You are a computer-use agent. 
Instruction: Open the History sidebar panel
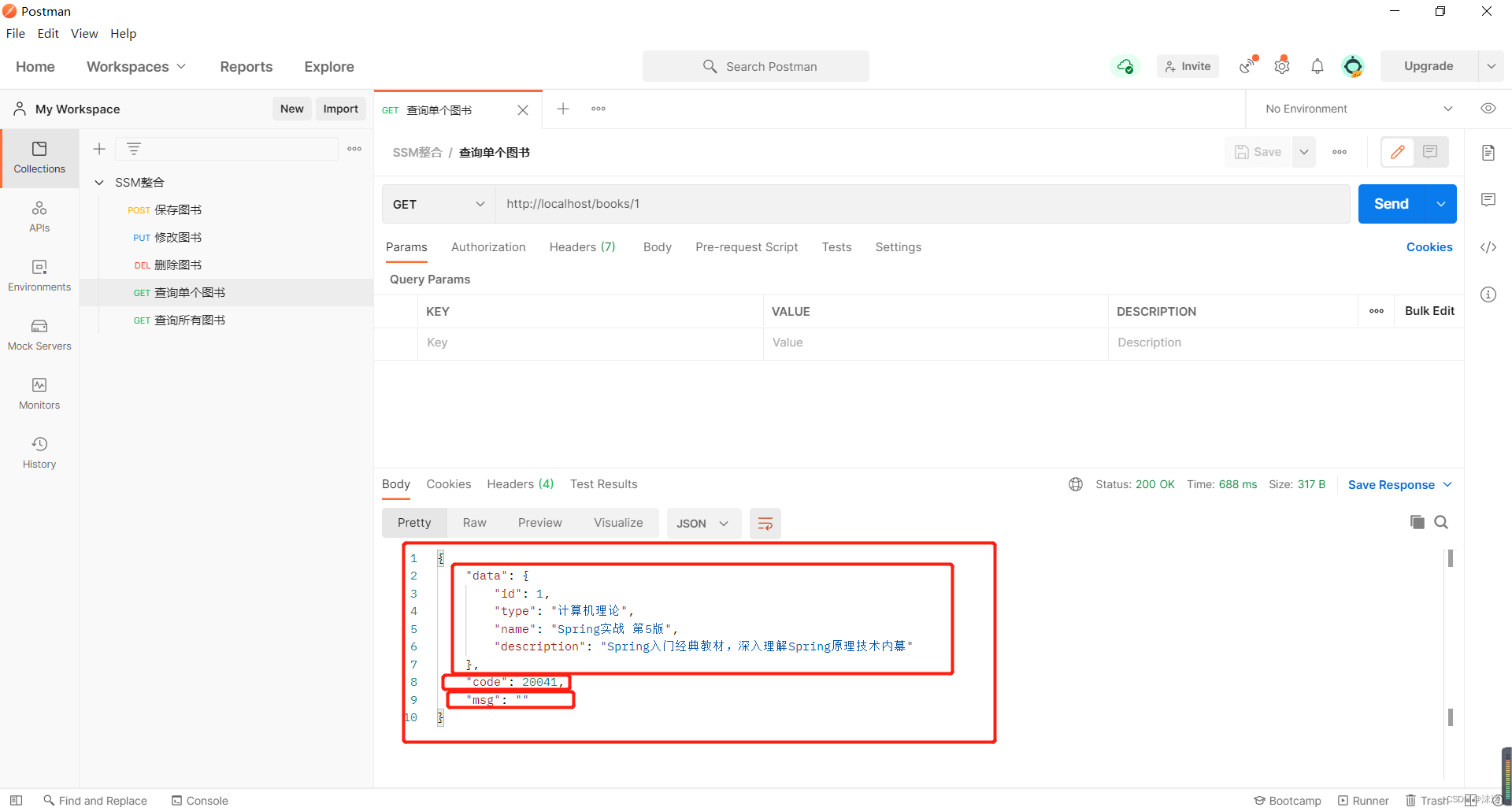click(x=39, y=453)
